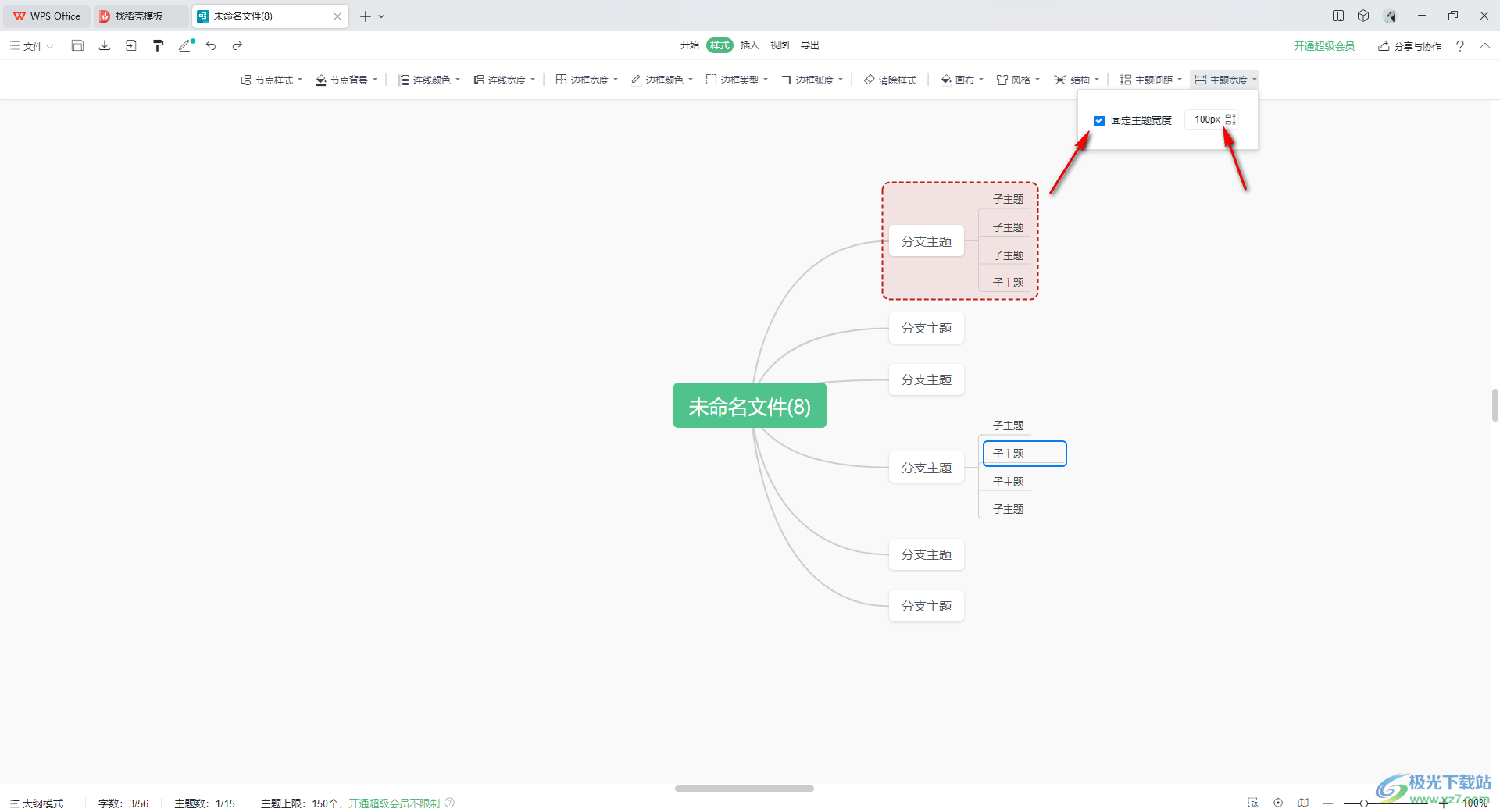Click the 主题数: 1/15 status text

[205, 803]
